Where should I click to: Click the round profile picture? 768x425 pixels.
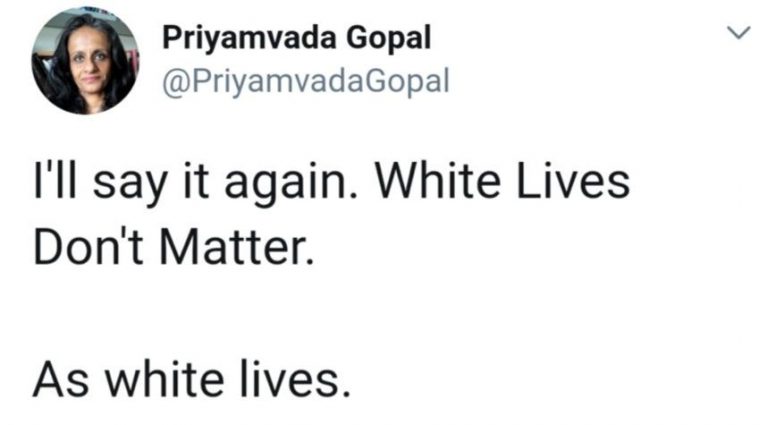click(x=84, y=61)
